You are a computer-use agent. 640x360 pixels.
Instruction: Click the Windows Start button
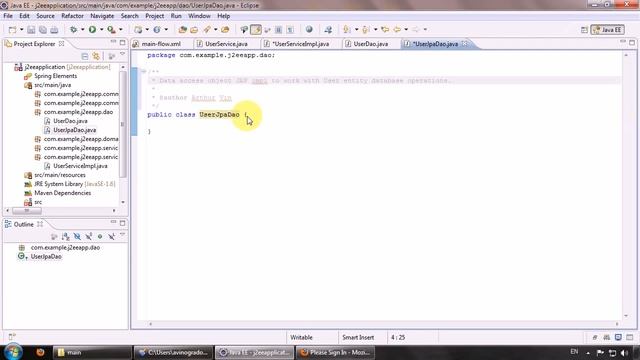(13, 352)
